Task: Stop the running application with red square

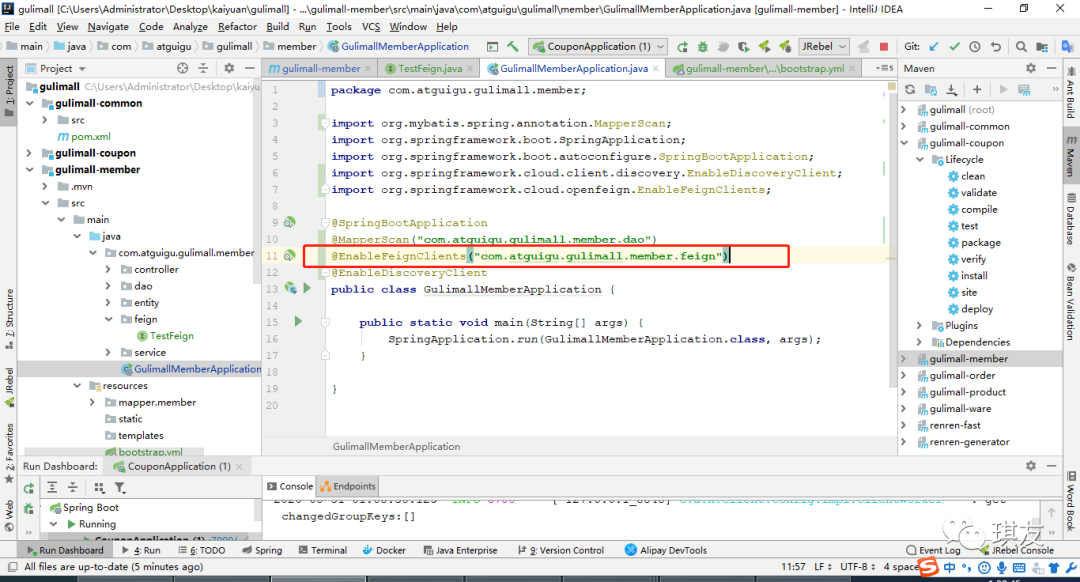Action: 884,47
